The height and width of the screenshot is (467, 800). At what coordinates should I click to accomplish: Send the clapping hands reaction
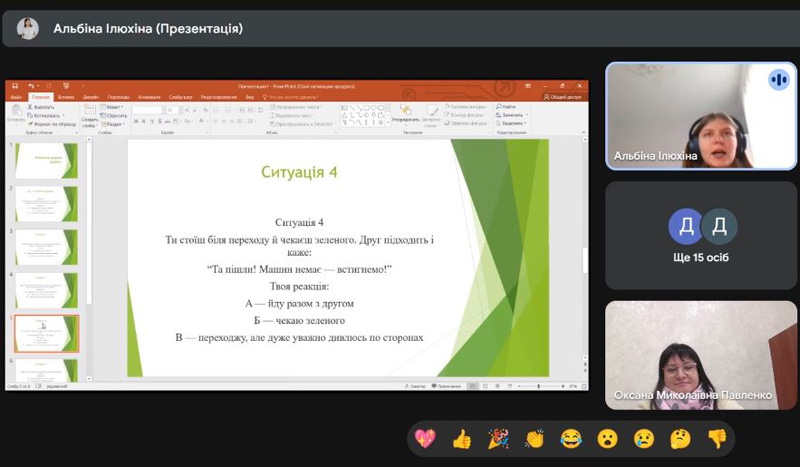(x=534, y=438)
